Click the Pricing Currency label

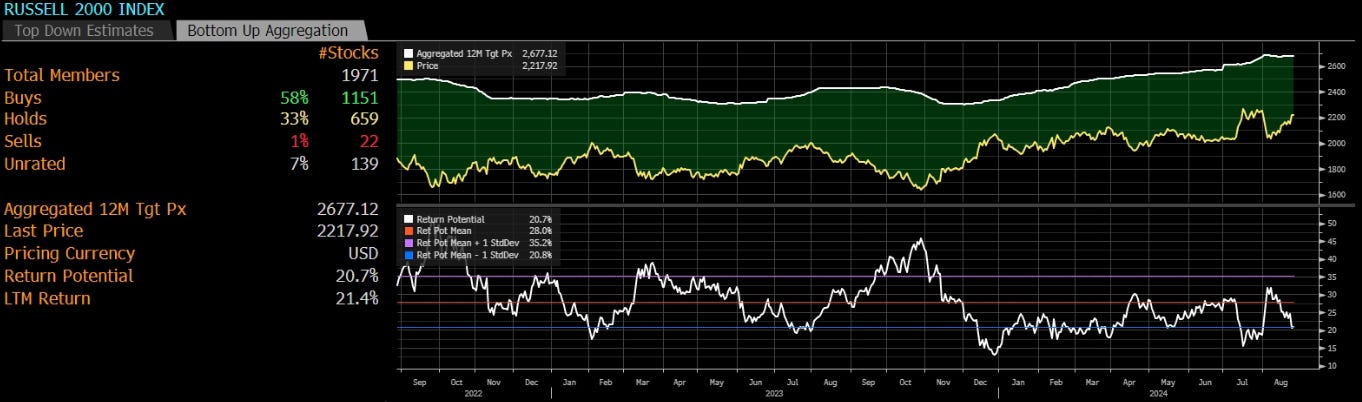(69, 253)
